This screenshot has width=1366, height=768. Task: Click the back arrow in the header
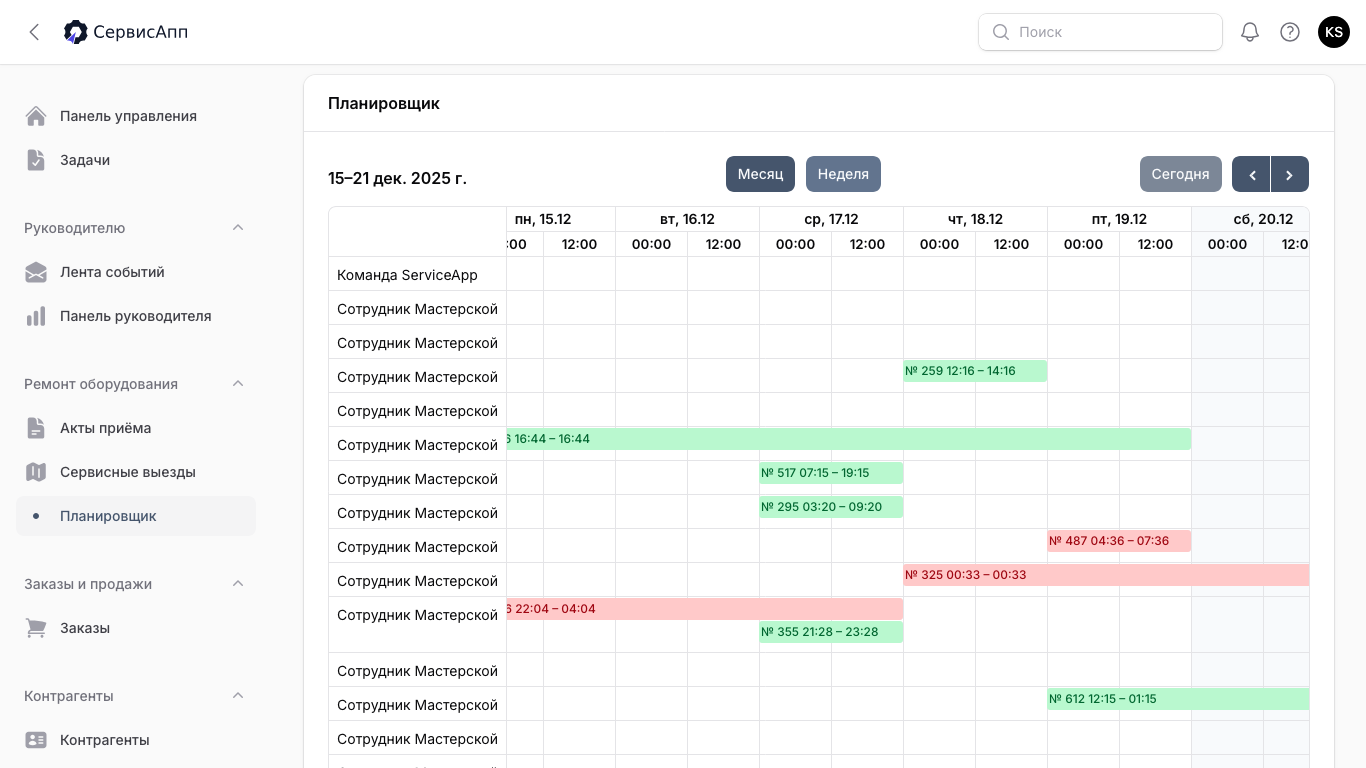point(34,32)
